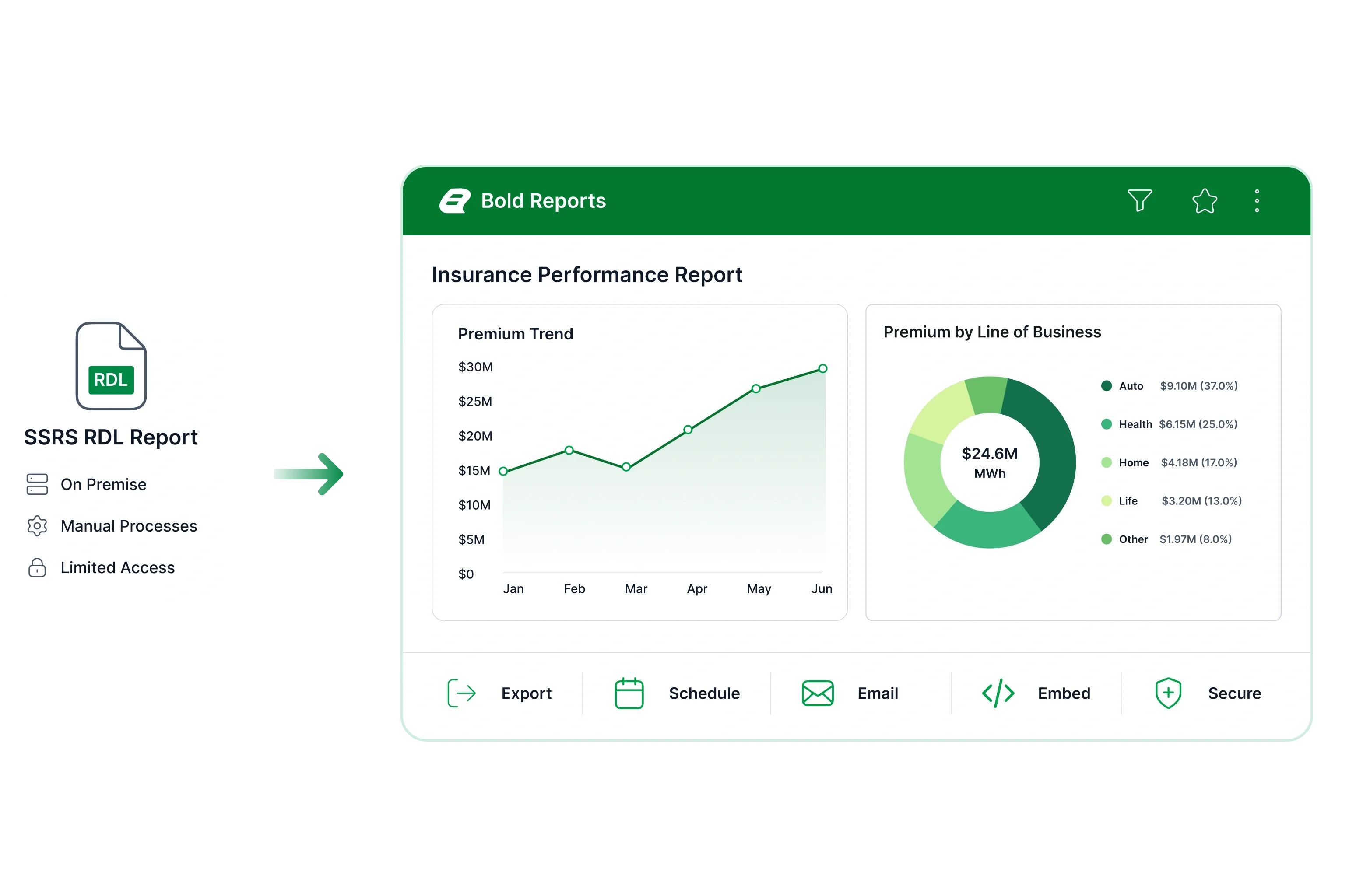Click the Manual Processes gear icon
Viewport: 1356px width, 896px height.
[x=37, y=526]
